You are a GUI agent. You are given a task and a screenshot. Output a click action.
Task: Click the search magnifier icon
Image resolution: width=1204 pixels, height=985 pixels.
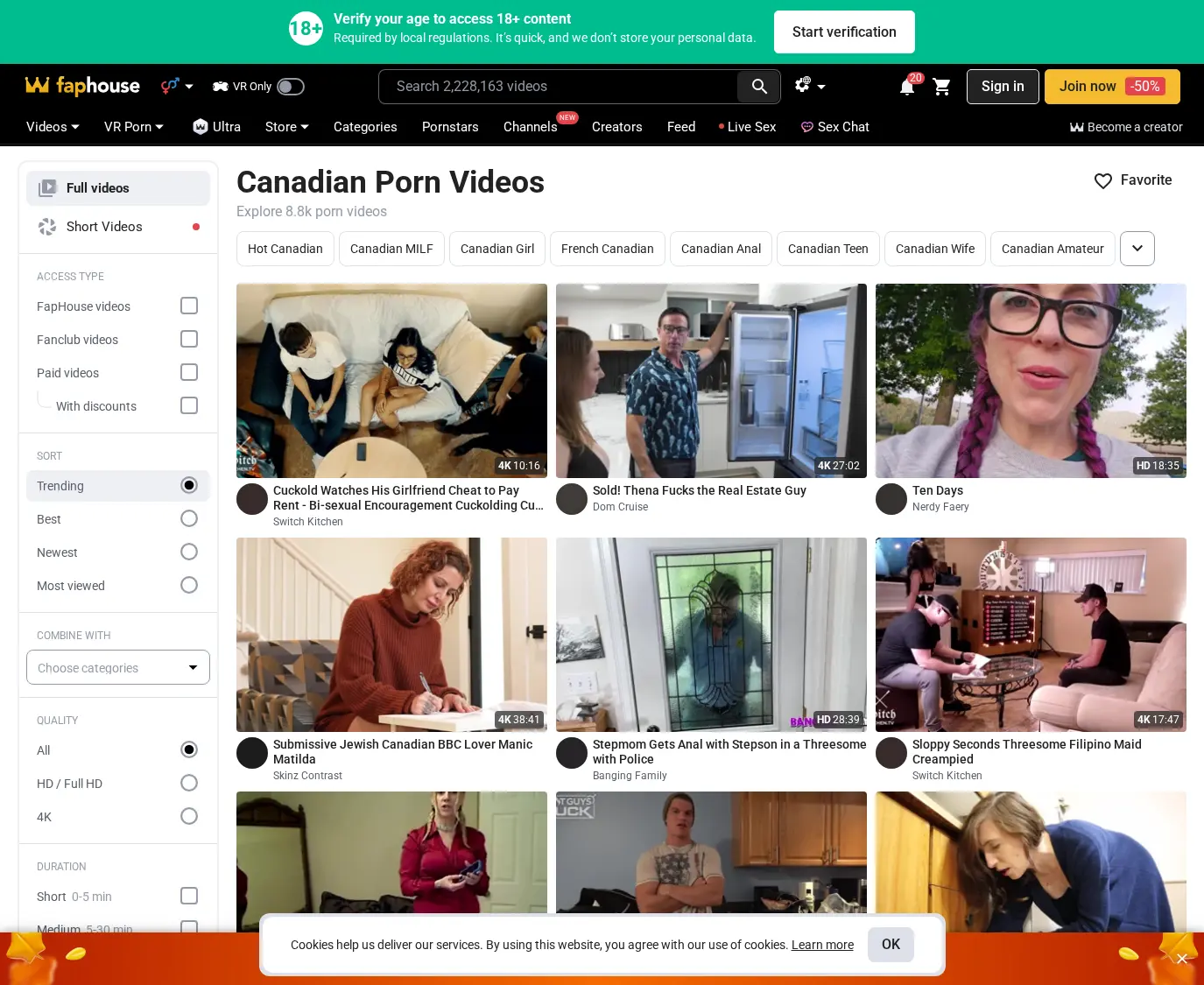[759, 87]
